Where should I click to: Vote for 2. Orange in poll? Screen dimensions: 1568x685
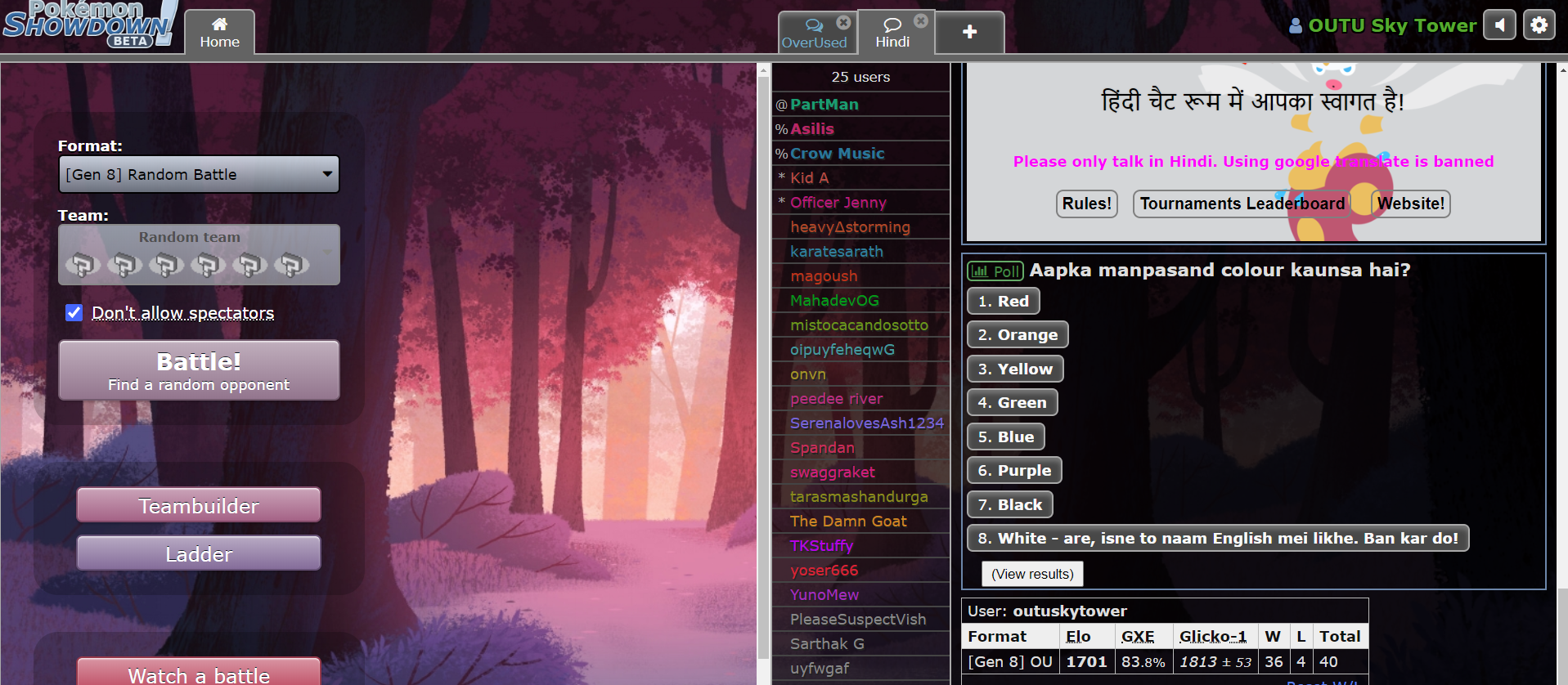point(1018,334)
